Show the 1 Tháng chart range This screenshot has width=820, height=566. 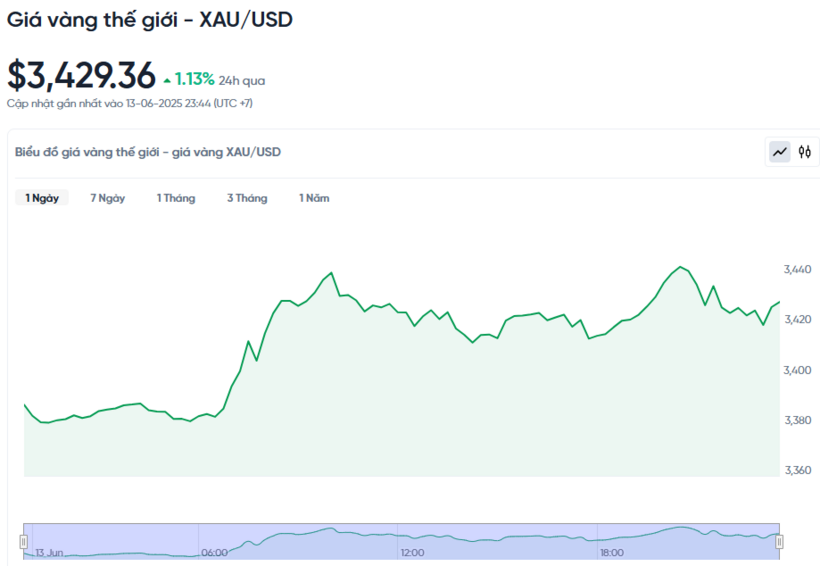point(176,198)
